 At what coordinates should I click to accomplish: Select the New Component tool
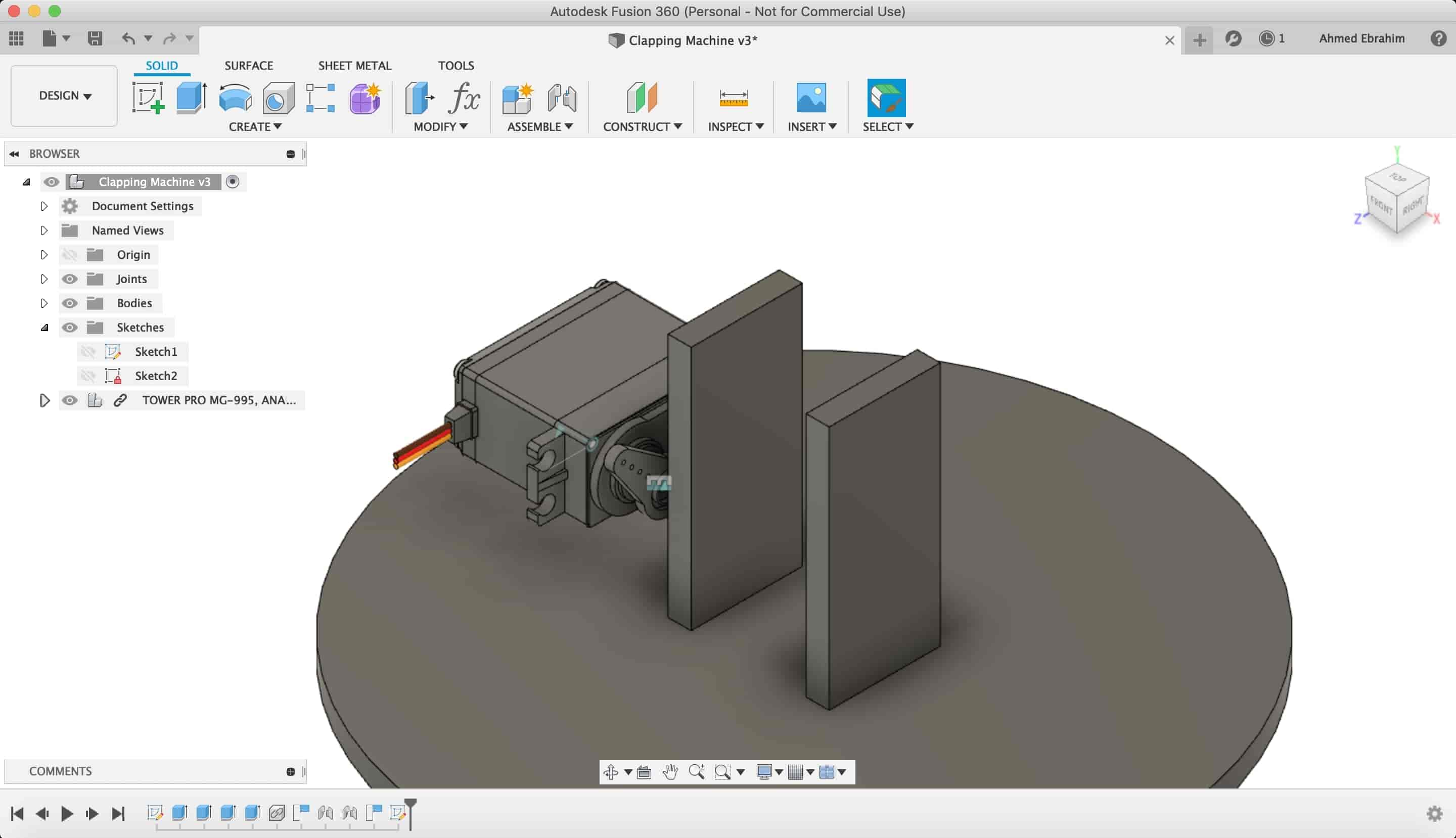[x=518, y=98]
